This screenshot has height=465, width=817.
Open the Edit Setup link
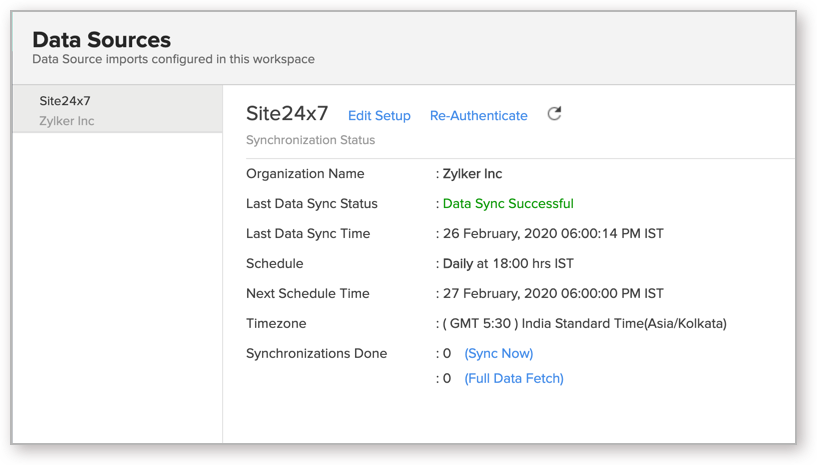[379, 116]
